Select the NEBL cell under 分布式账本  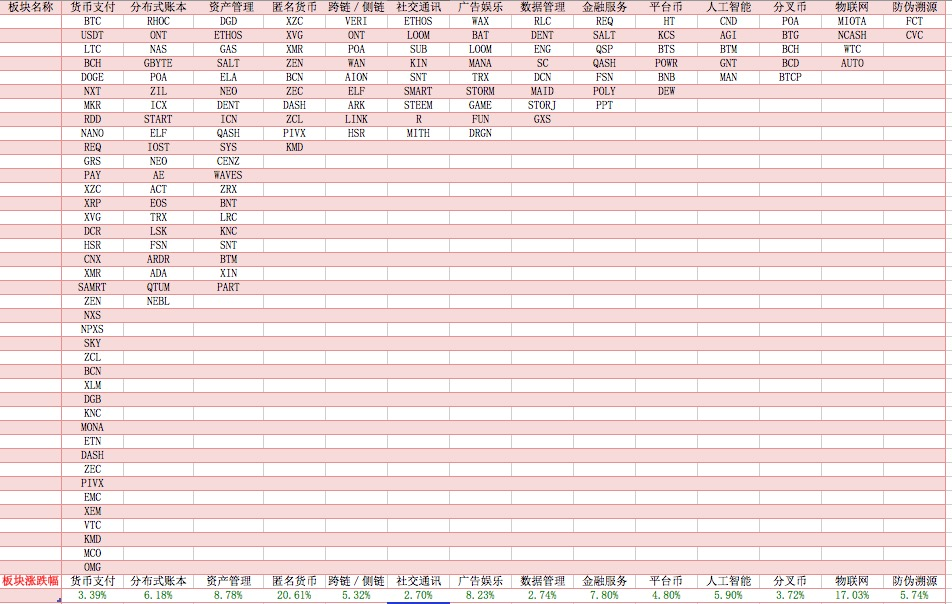pyautogui.click(x=158, y=301)
